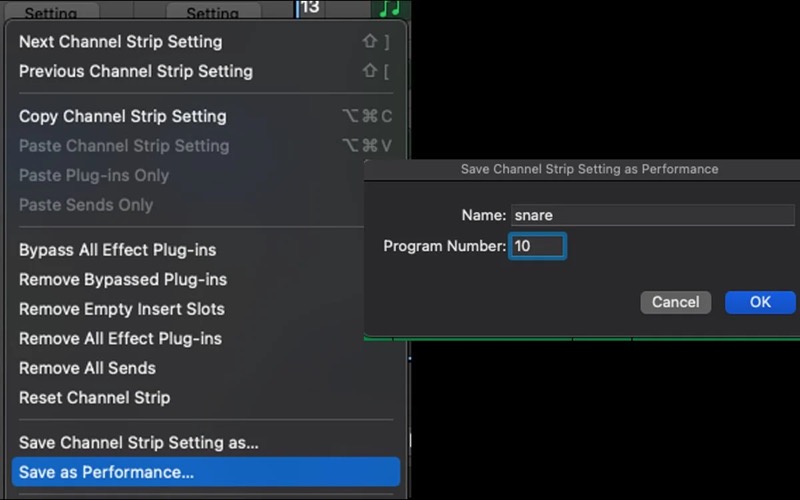The height and width of the screenshot is (500, 800).
Task: Select Save as Performance... entry
Action: pyautogui.click(x=106, y=472)
